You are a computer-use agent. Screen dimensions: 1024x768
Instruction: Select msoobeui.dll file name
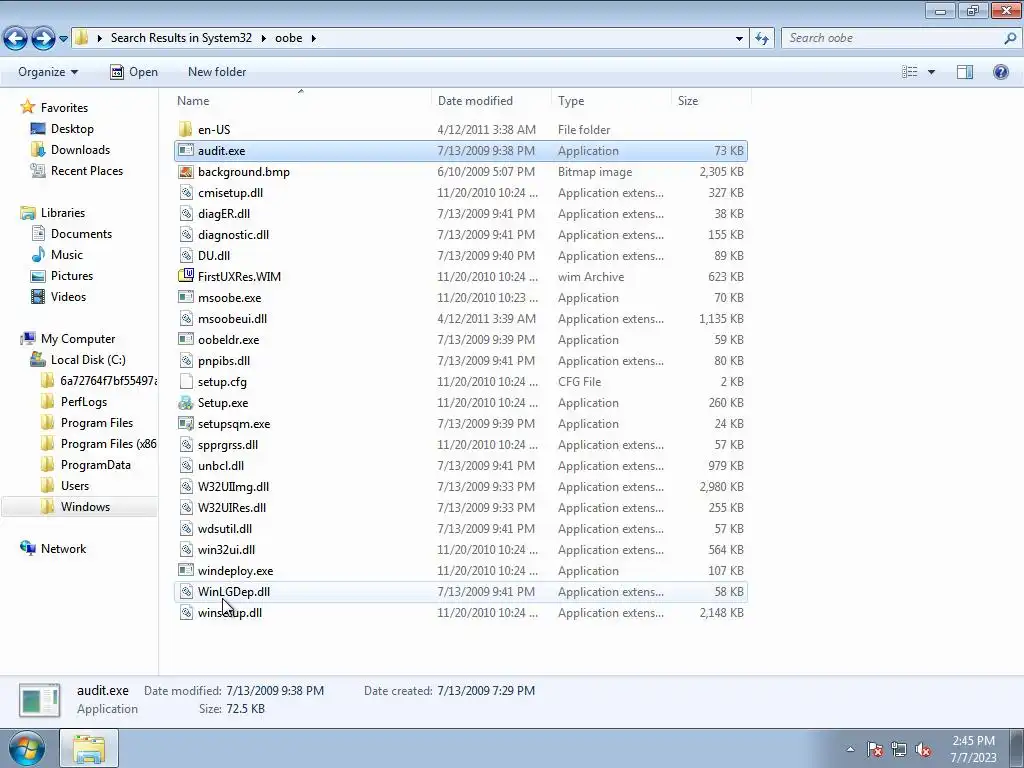coord(232,319)
